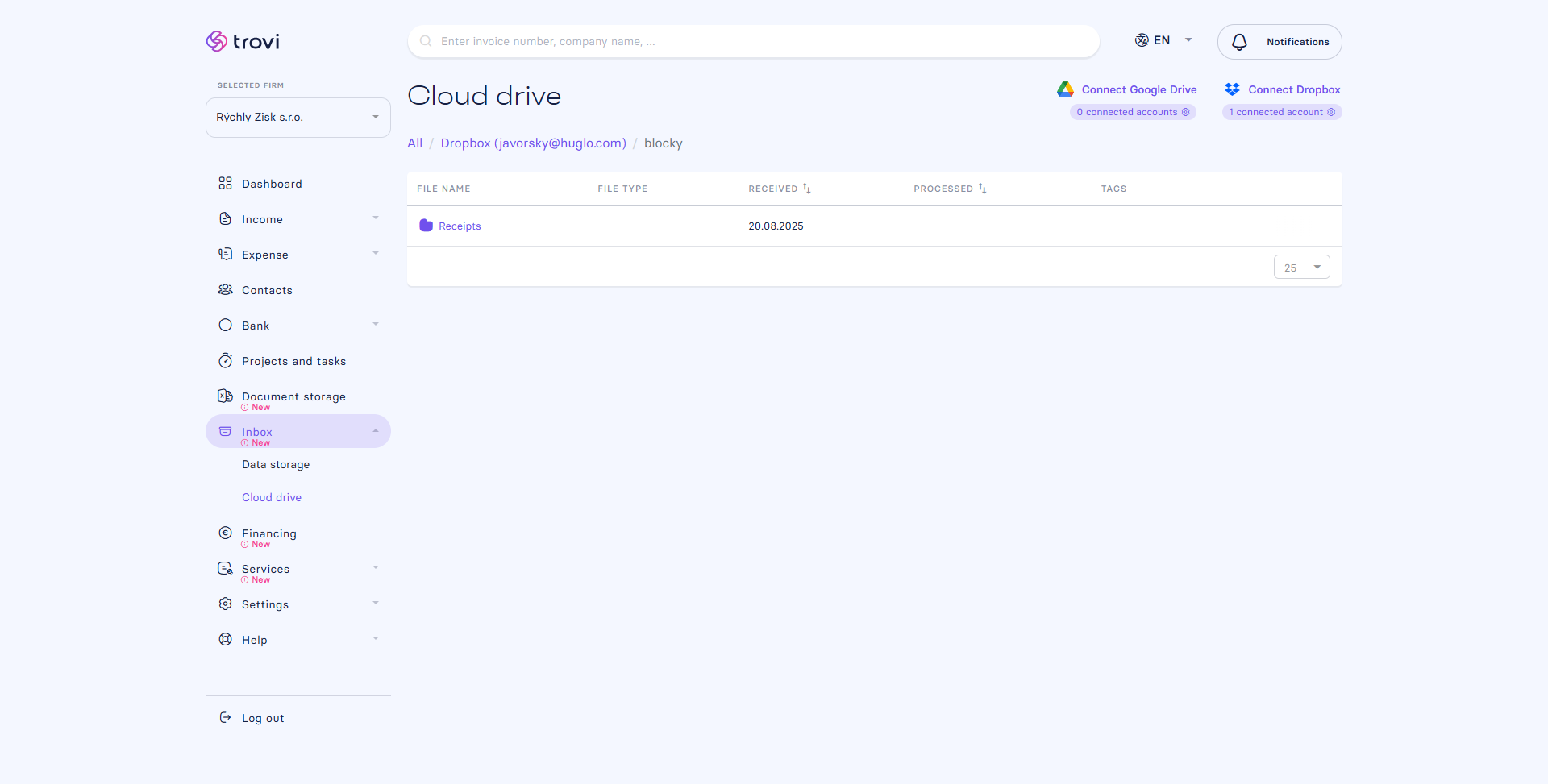The height and width of the screenshot is (784, 1548).
Task: Click the Projects and tasks icon
Action: pyautogui.click(x=225, y=361)
